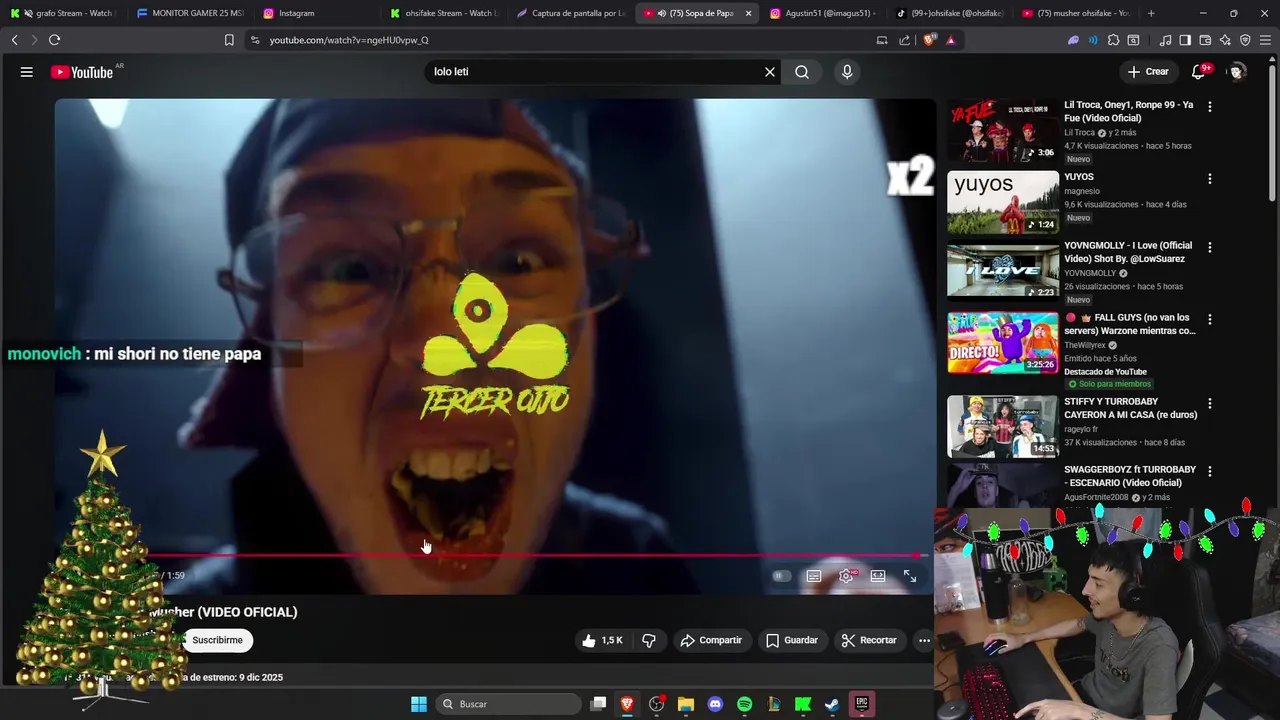Subscribe with the Suscribirme button

[217, 640]
